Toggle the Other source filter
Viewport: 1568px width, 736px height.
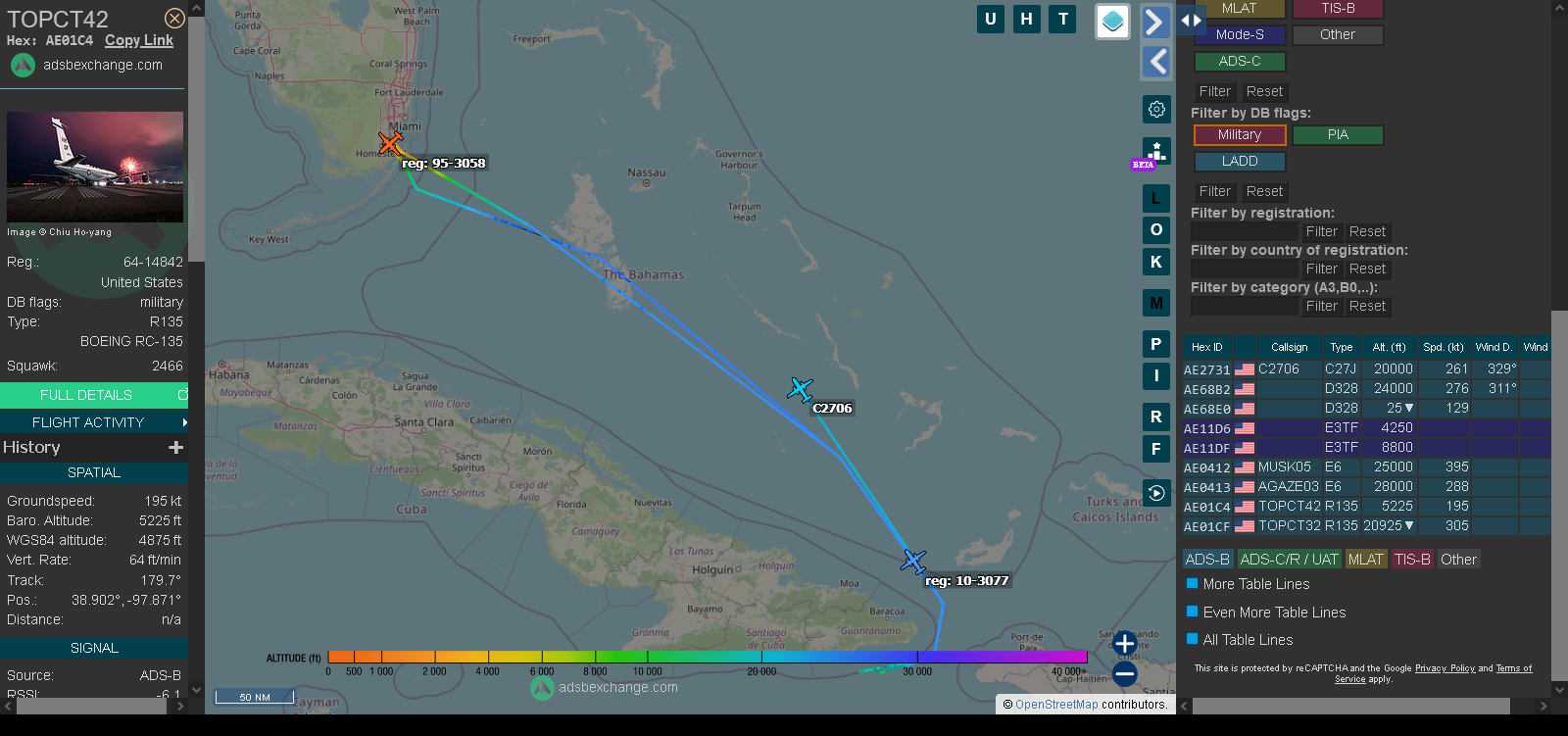pyautogui.click(x=1338, y=34)
